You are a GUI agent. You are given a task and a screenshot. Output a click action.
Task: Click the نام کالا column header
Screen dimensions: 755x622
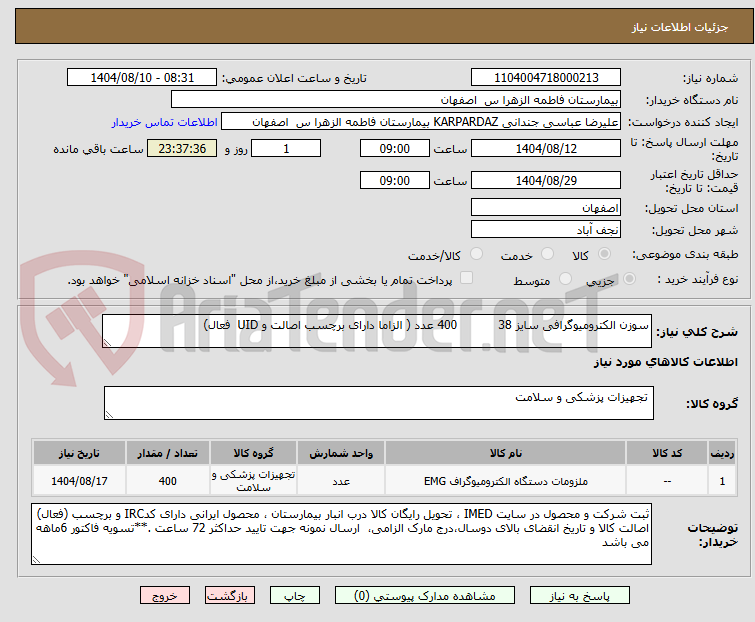[505, 453]
